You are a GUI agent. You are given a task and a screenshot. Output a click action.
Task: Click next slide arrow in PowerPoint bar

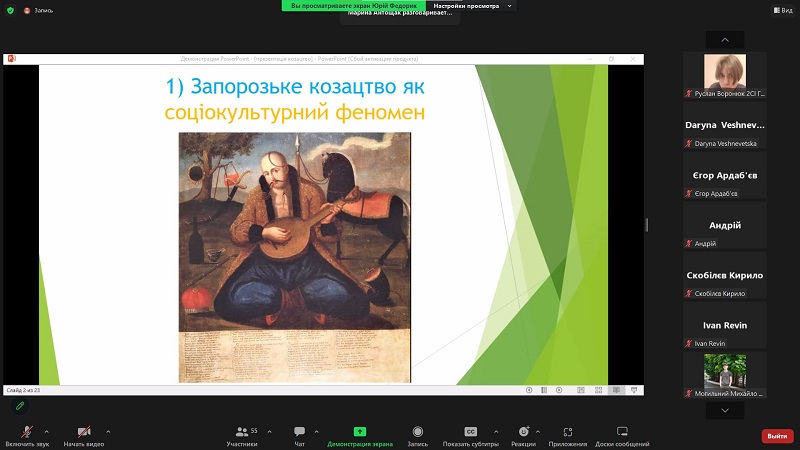click(559, 390)
